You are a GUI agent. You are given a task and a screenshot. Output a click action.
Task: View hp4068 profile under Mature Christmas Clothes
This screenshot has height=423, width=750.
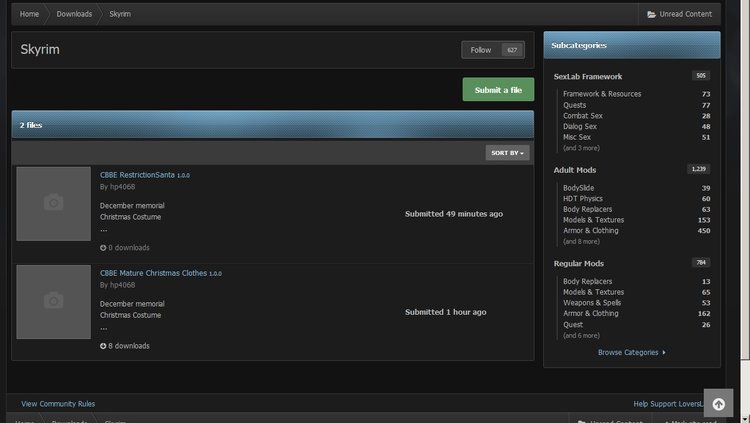coord(123,285)
